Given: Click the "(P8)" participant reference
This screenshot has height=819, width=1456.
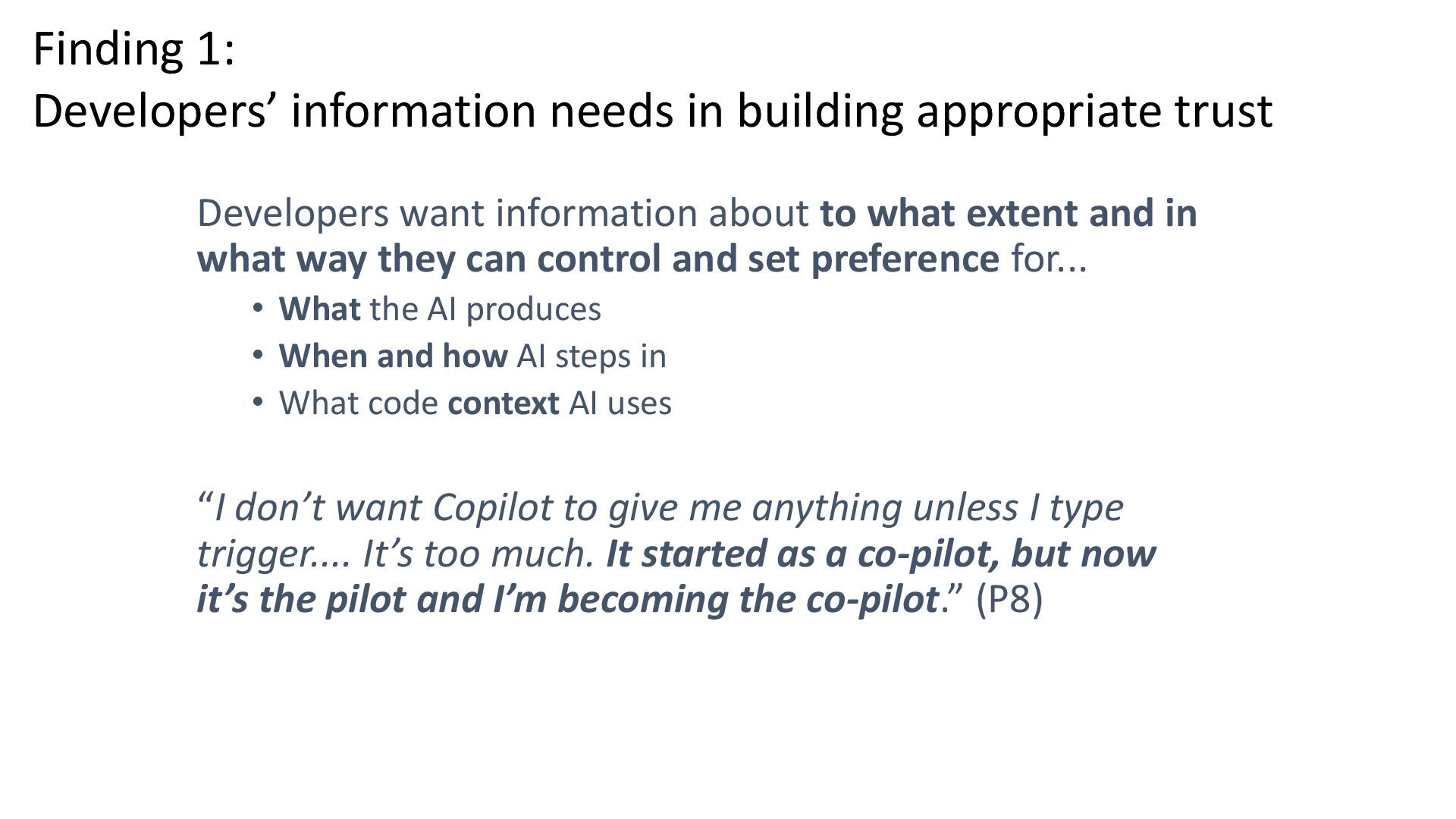Looking at the screenshot, I should [x=1009, y=599].
